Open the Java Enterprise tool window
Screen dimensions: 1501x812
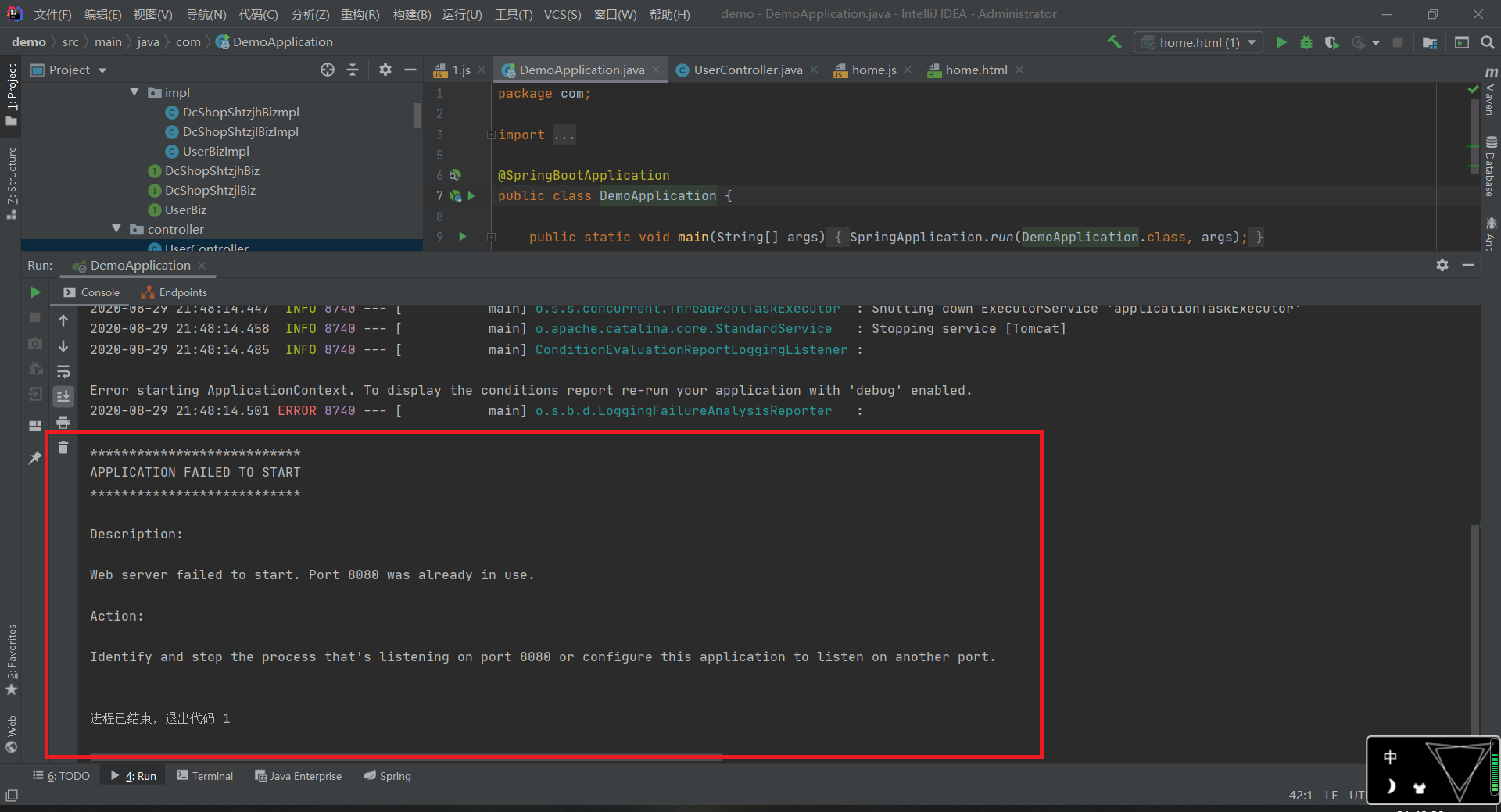(298, 775)
